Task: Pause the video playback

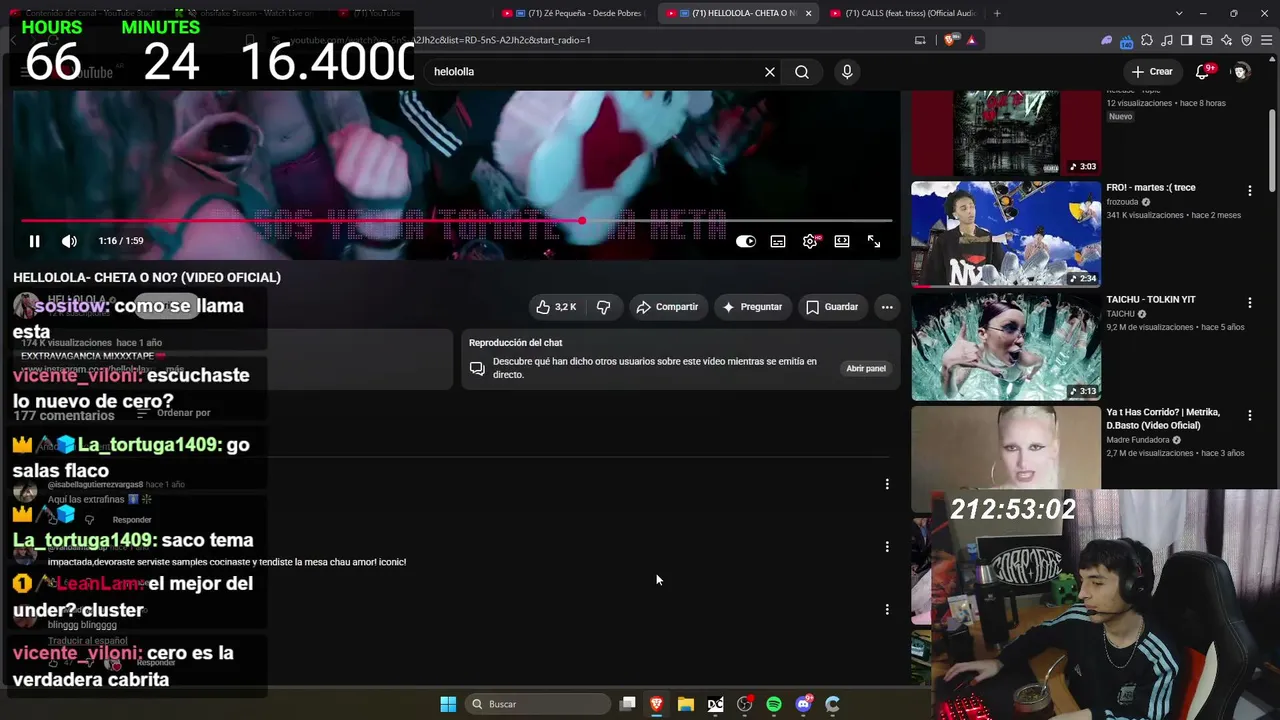Action: 34,241
